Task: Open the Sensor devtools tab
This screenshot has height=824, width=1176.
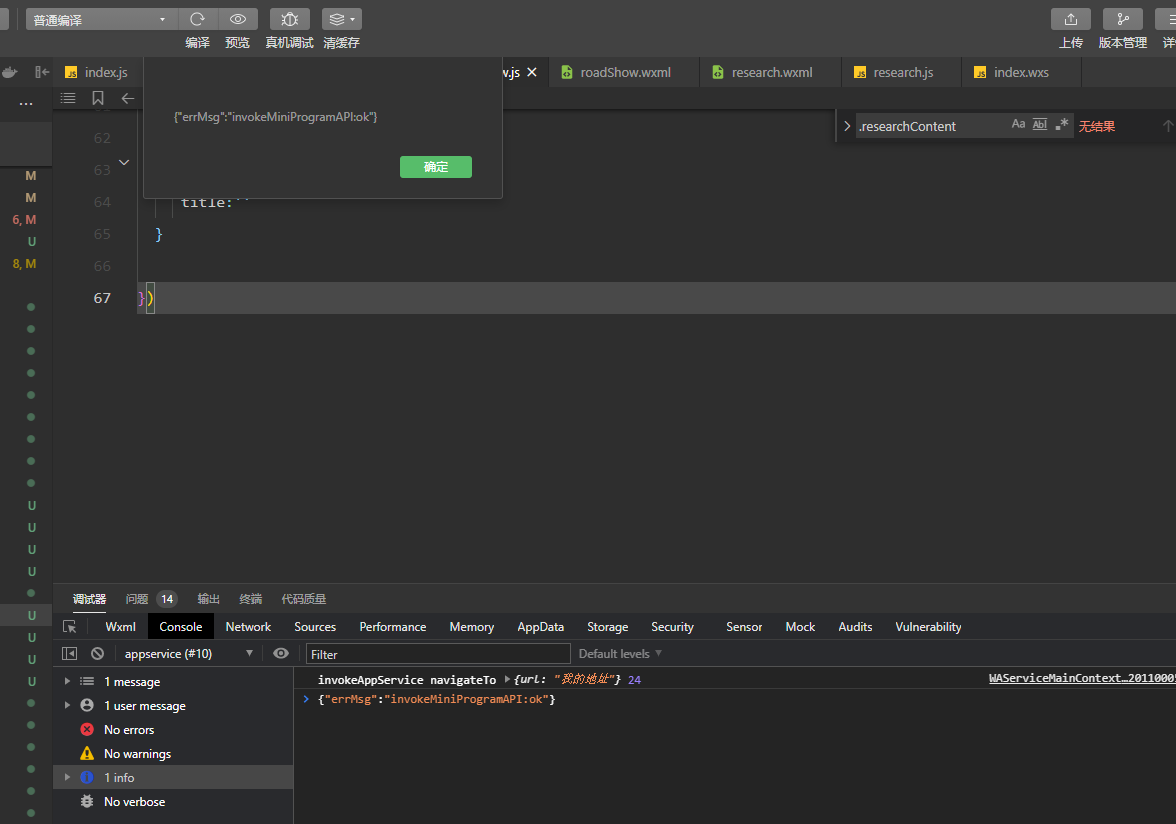Action: point(744,627)
